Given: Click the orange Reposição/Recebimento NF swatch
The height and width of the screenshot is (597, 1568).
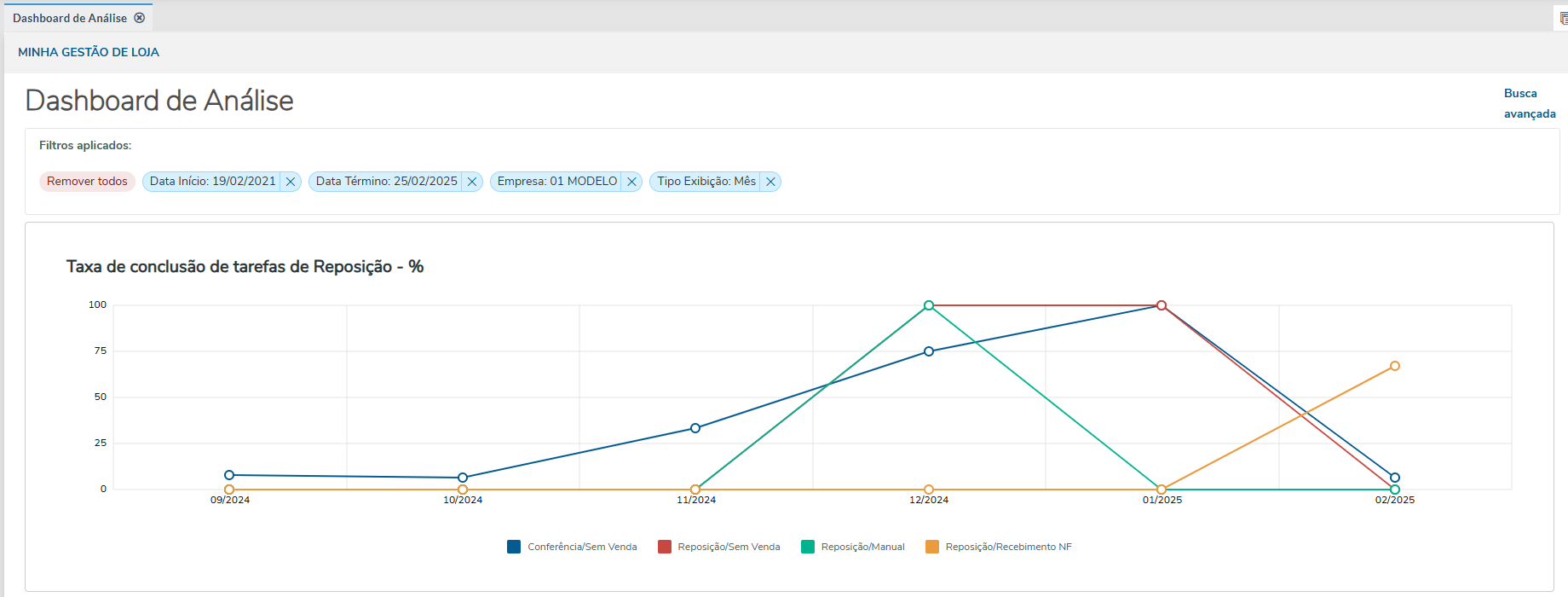Looking at the screenshot, I should coord(932,547).
